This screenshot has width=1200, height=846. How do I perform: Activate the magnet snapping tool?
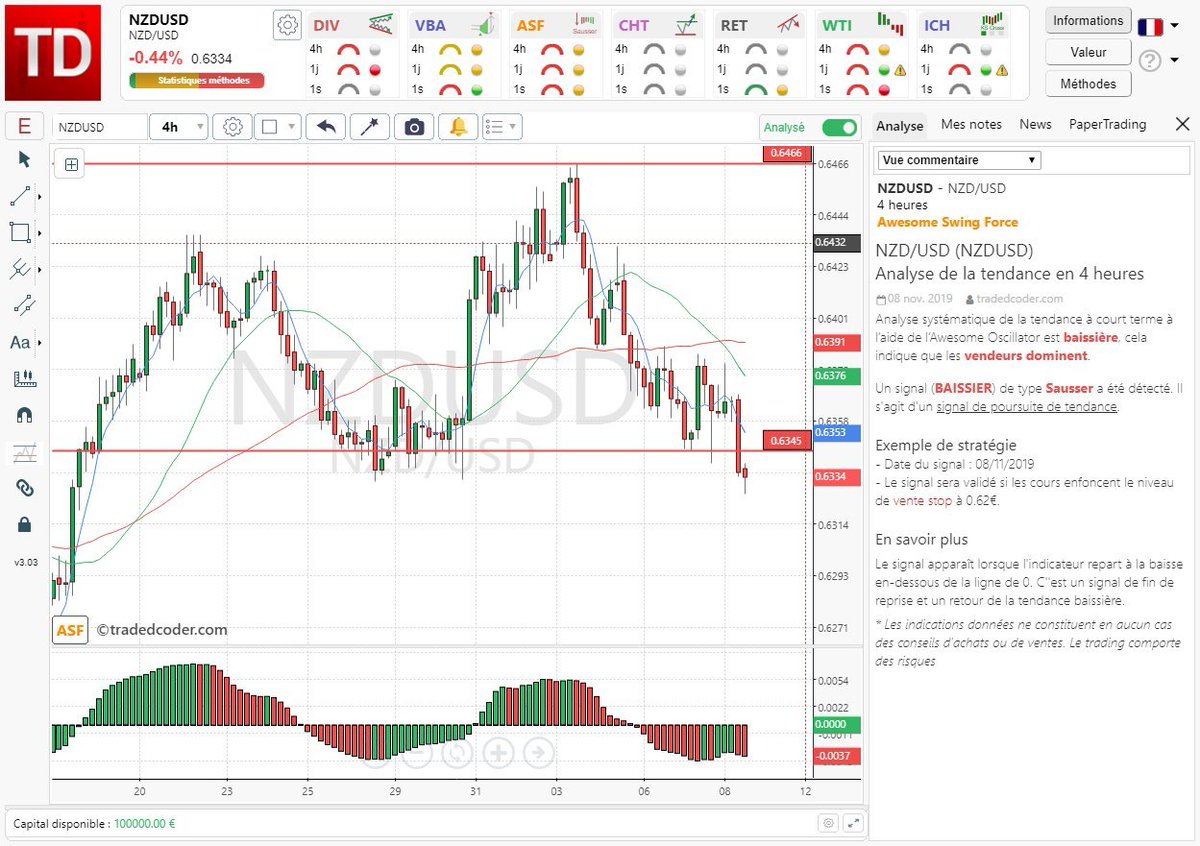pos(24,415)
